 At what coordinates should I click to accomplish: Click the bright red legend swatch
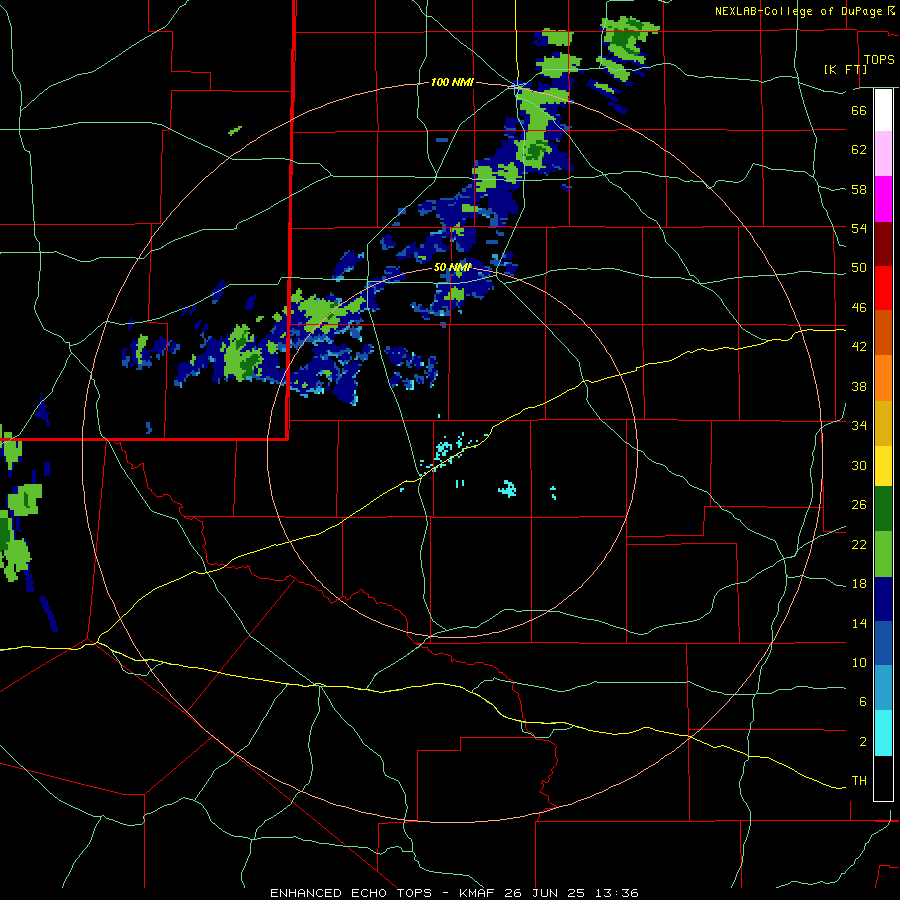pos(883,288)
